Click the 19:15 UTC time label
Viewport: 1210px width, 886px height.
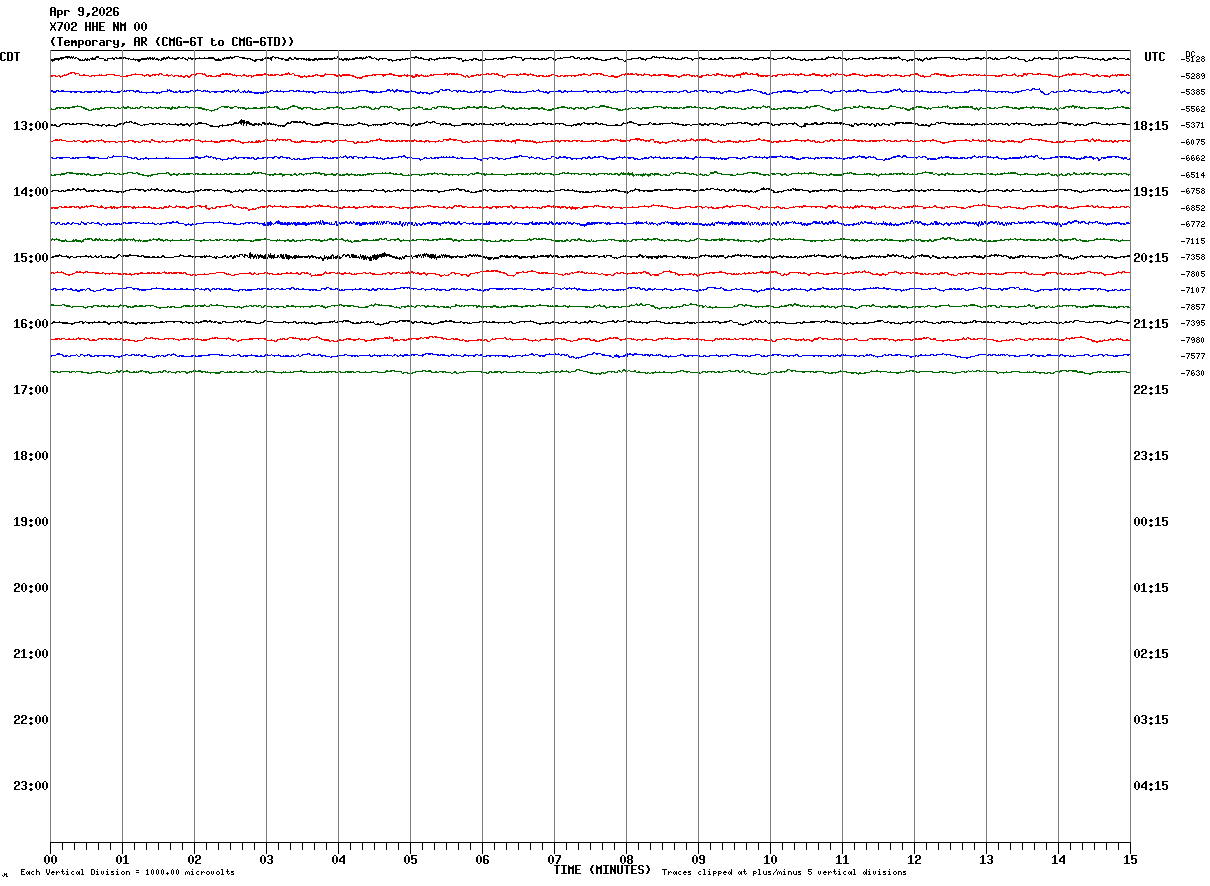[1151, 192]
